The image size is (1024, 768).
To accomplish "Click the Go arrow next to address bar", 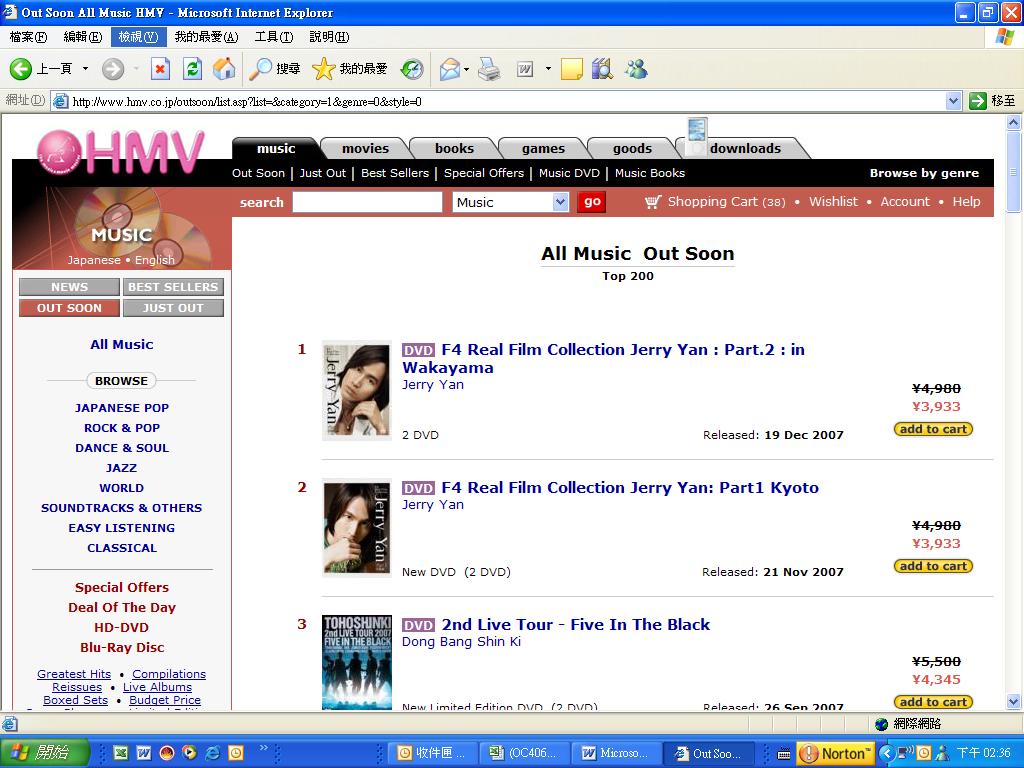I will pyautogui.click(x=978, y=101).
